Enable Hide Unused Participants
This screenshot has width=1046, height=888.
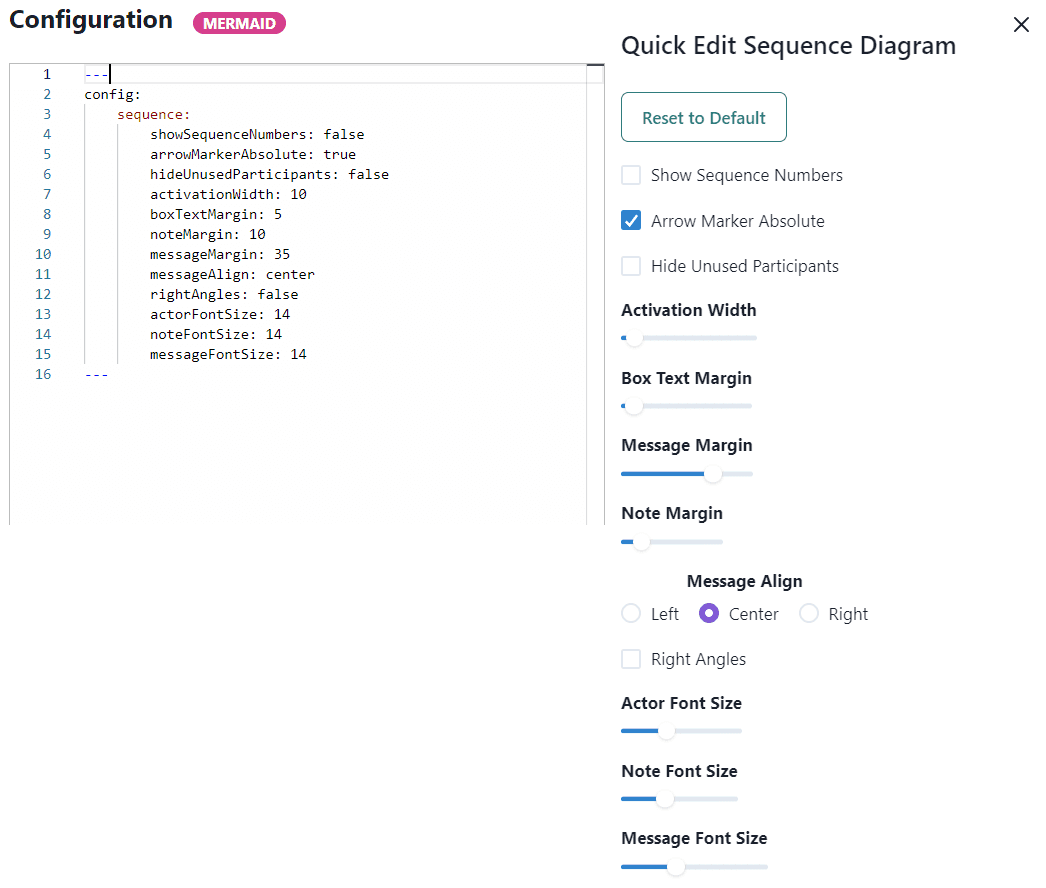[x=630, y=266]
